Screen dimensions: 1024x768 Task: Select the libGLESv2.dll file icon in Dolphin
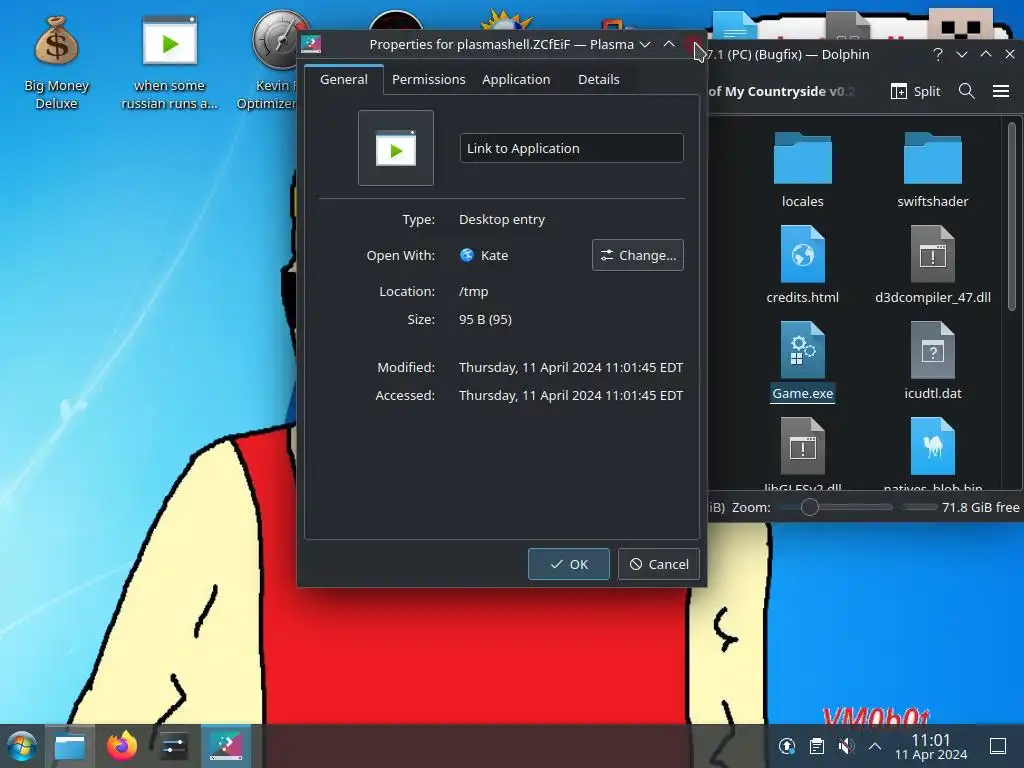coord(802,448)
